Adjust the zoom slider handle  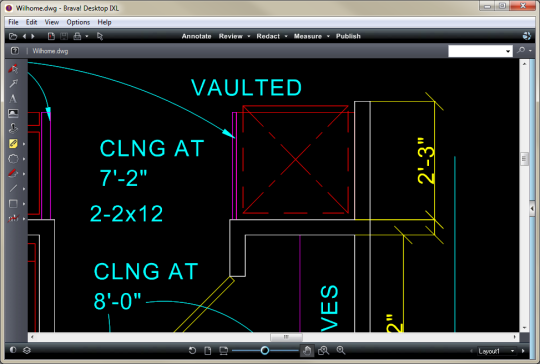(264, 351)
